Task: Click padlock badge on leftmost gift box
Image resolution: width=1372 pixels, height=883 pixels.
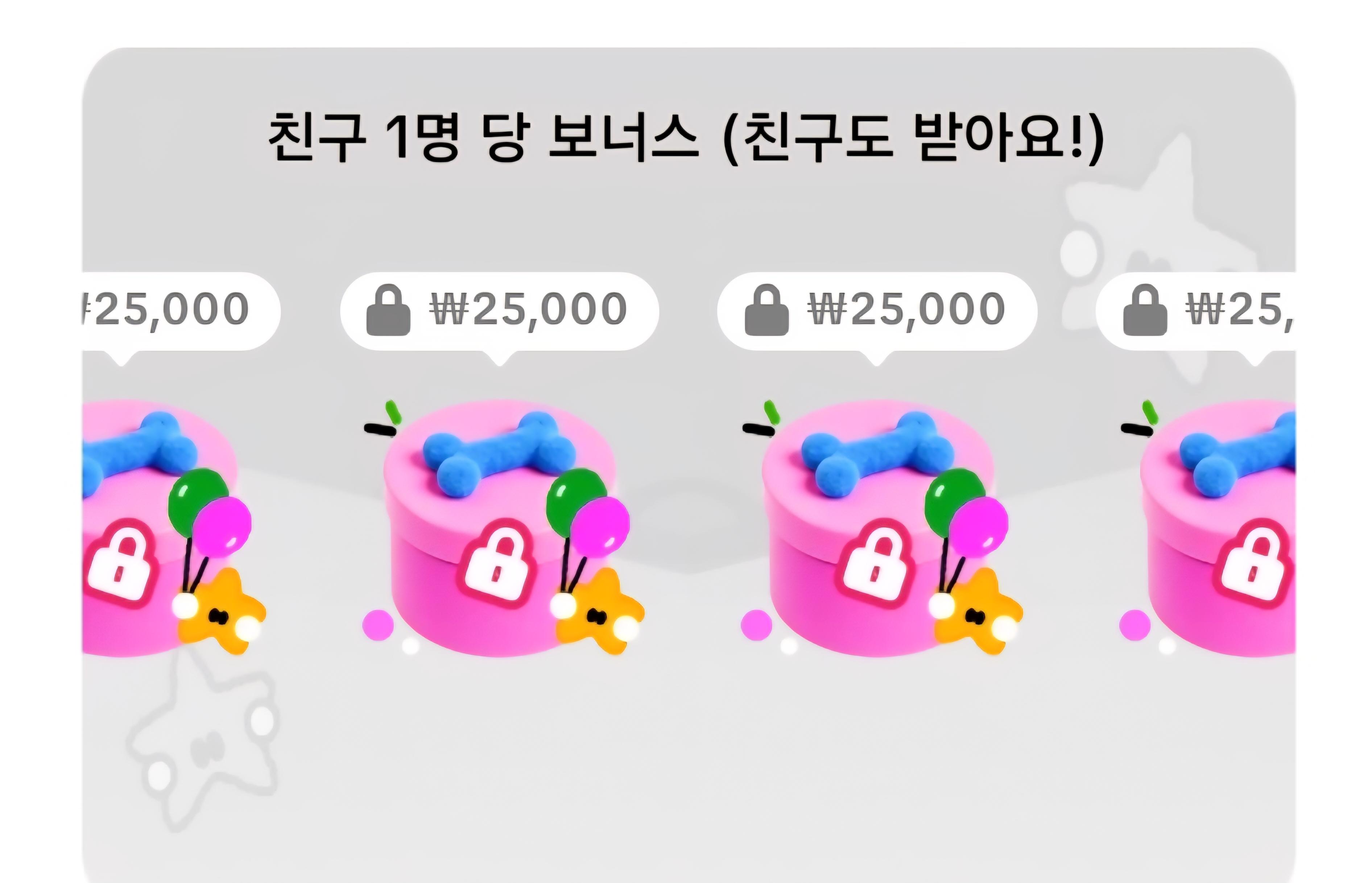Action: pyautogui.click(x=119, y=563)
